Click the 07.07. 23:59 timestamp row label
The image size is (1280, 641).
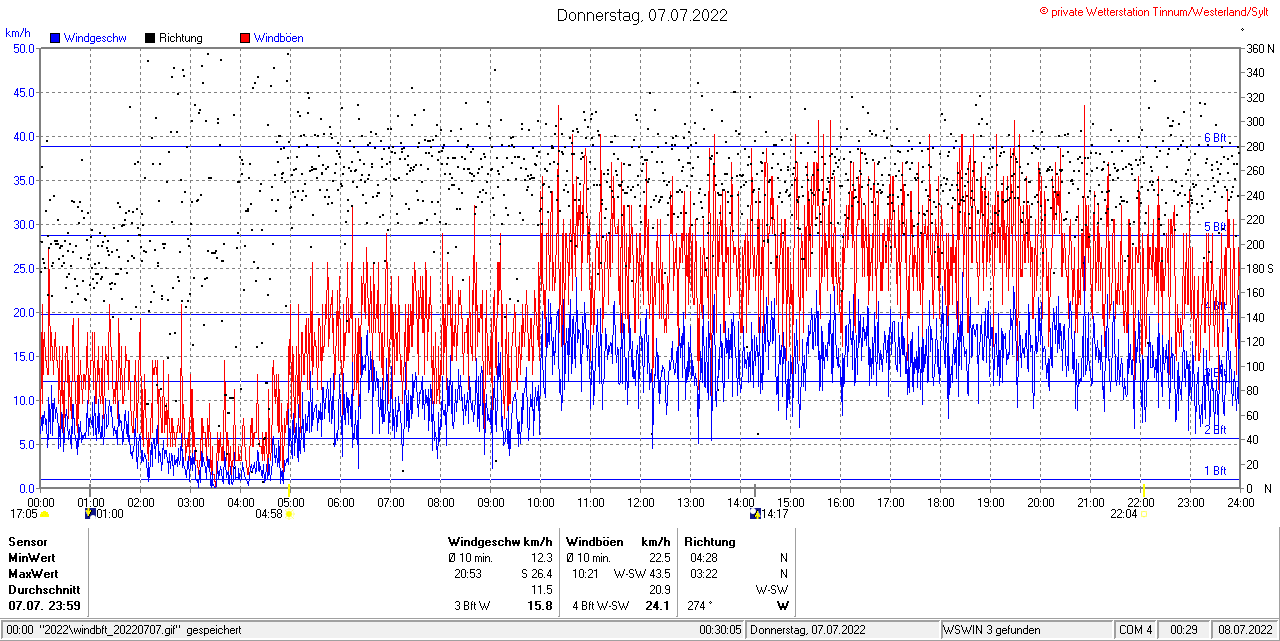(44, 606)
